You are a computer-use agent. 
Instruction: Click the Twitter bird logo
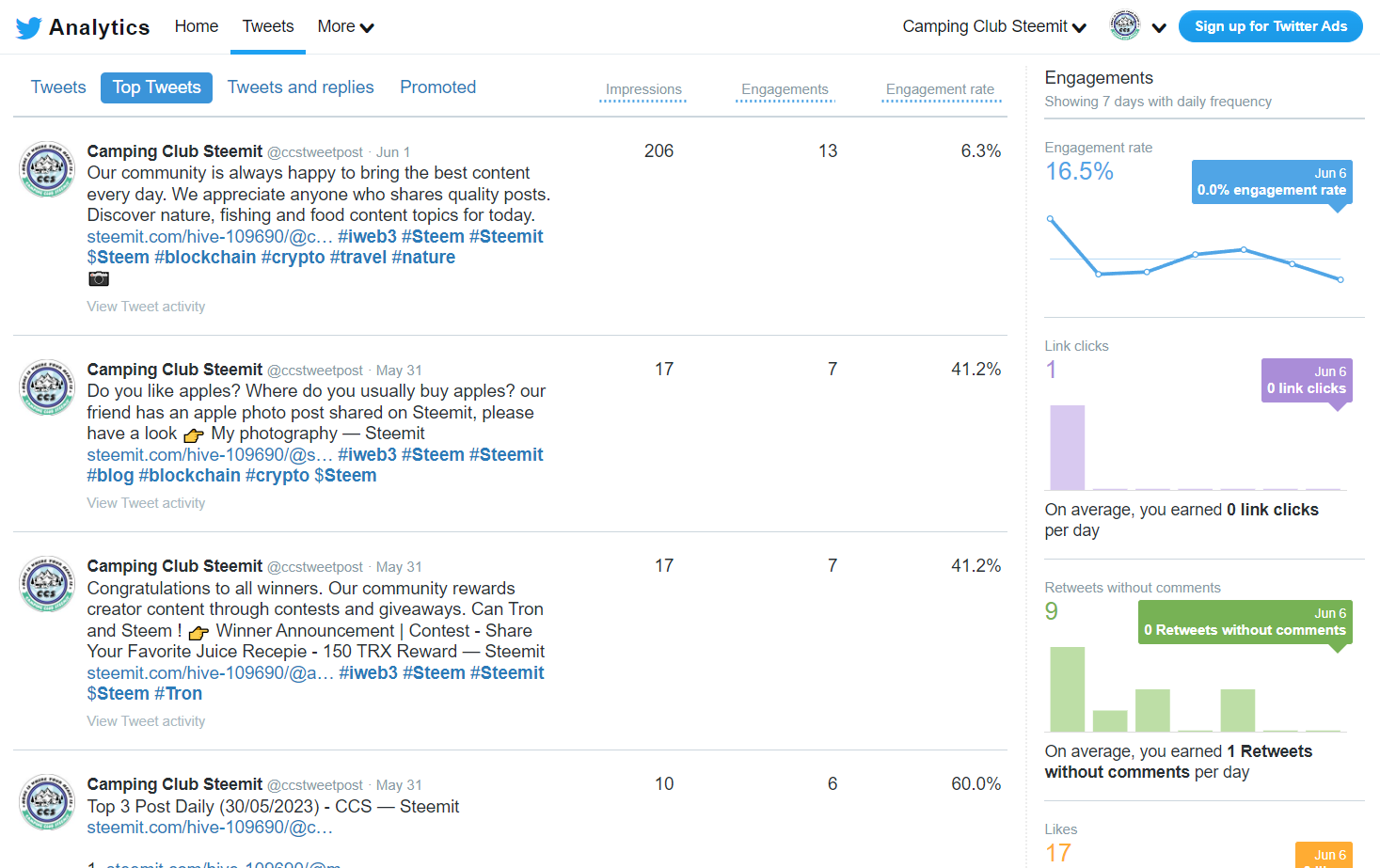28,27
